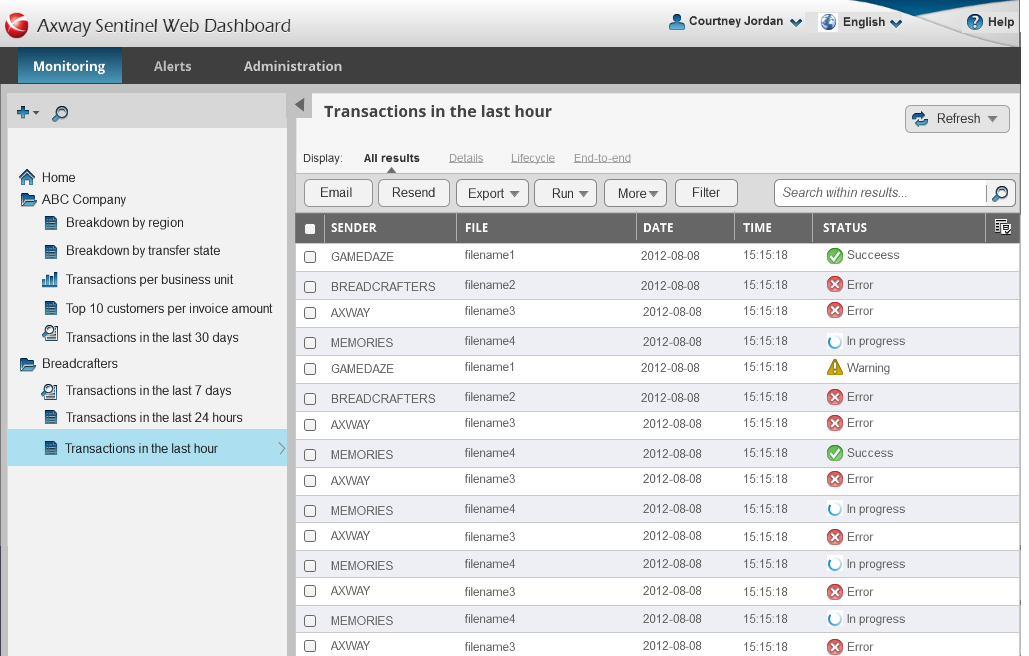Viewport: 1029px width, 656px height.
Task: Click the icon beside Transactions in the last 30 days
Action: 50,334
